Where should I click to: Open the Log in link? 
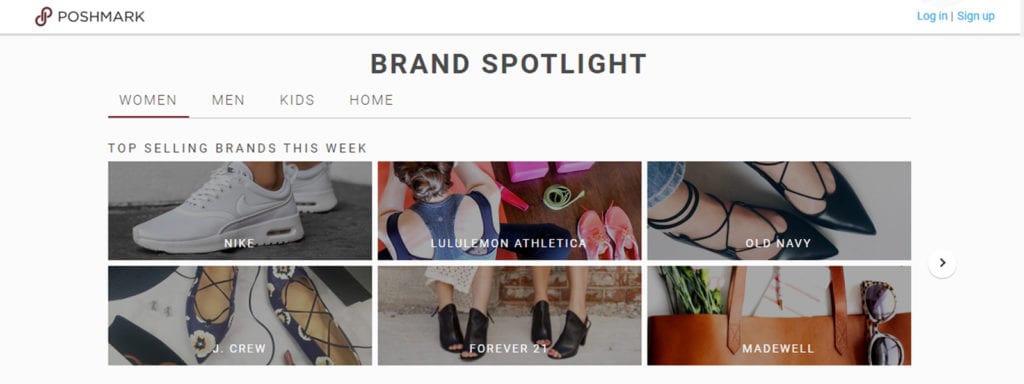pyautogui.click(x=932, y=16)
